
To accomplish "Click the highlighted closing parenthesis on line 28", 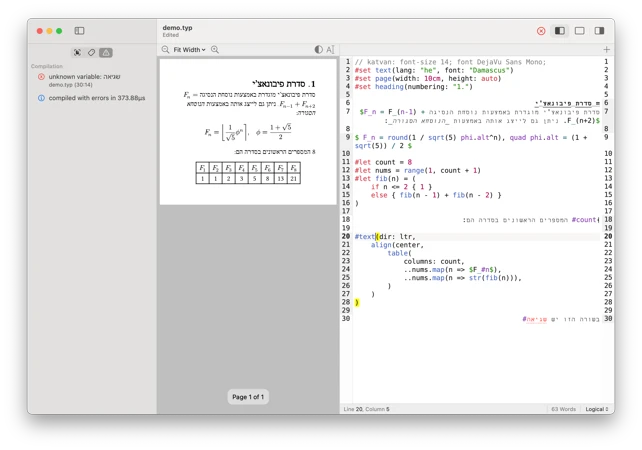I will [357, 302].
